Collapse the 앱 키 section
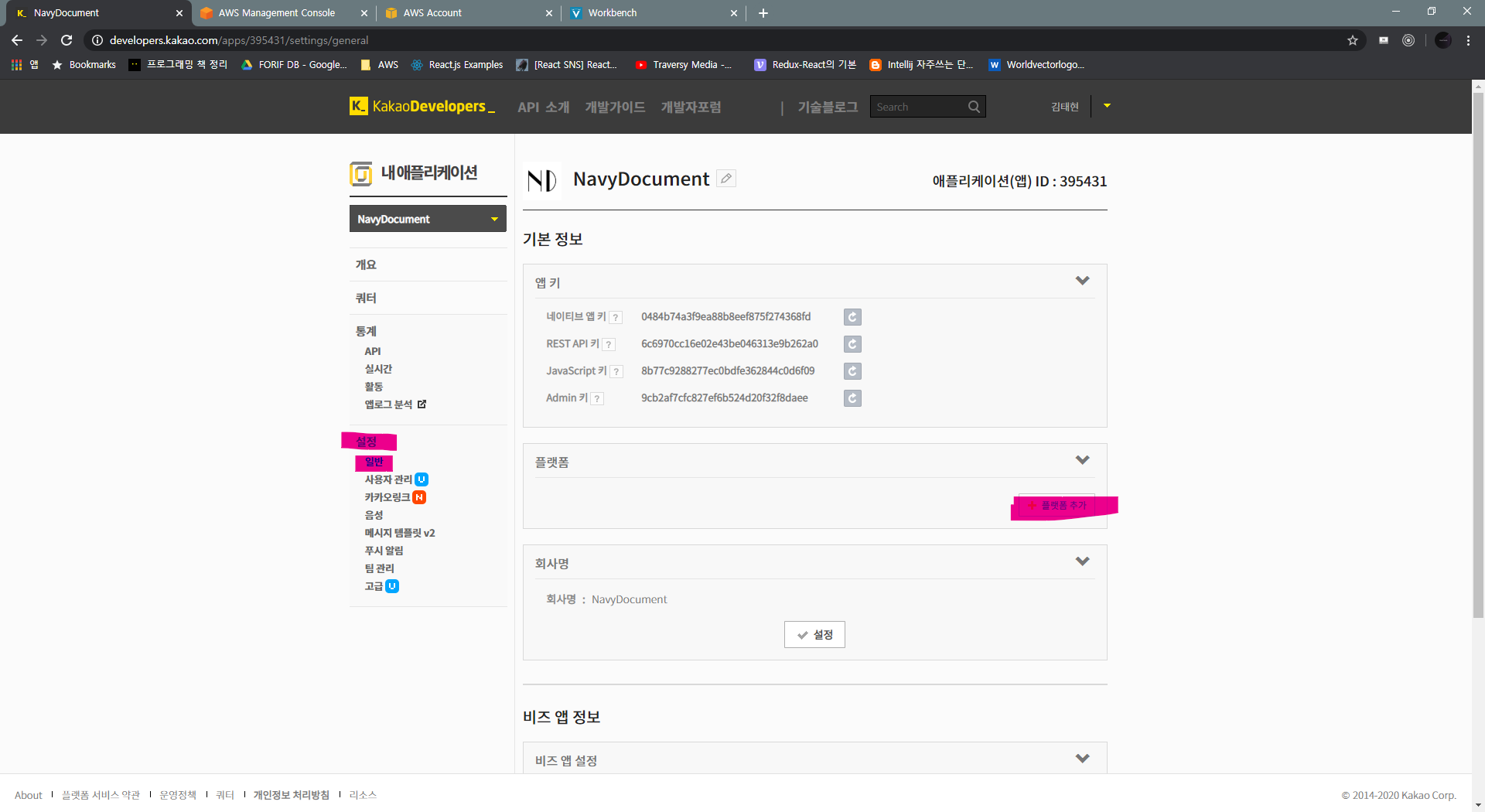 (1082, 281)
